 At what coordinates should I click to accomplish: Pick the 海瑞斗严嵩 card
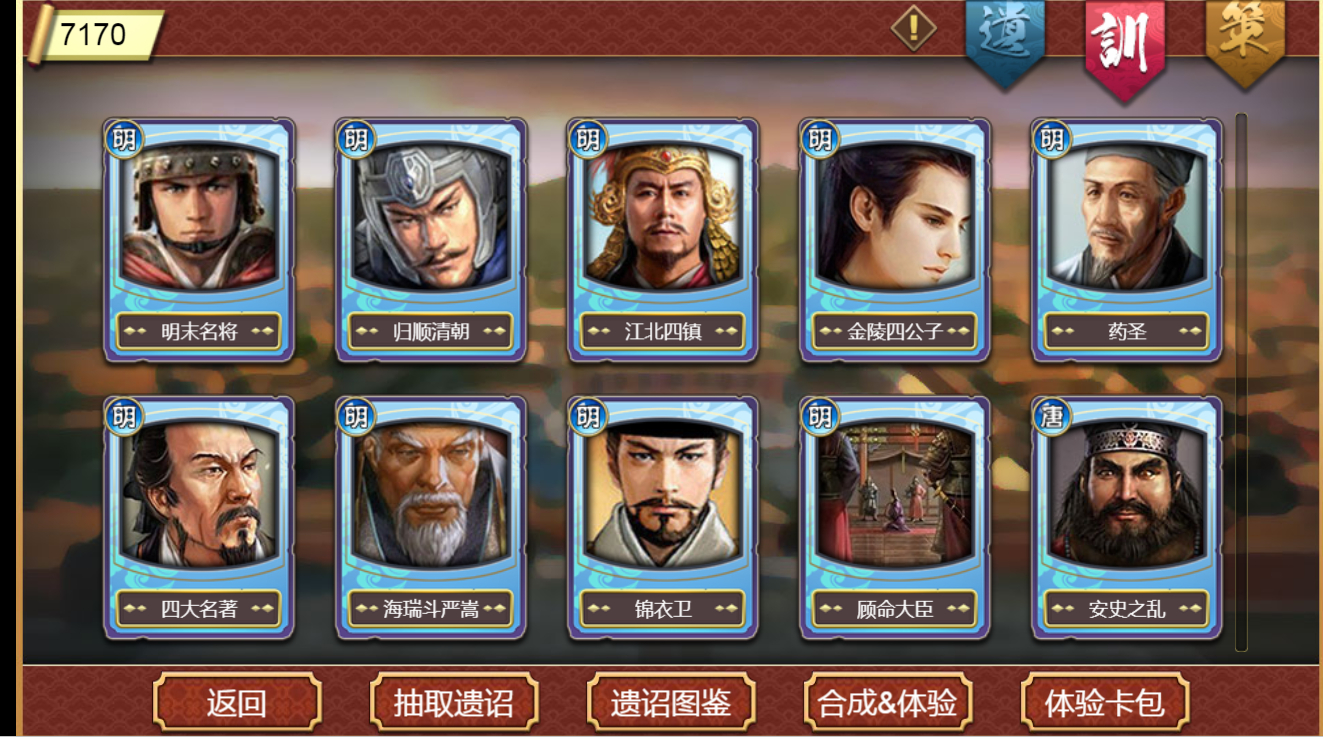pyautogui.click(x=431, y=518)
